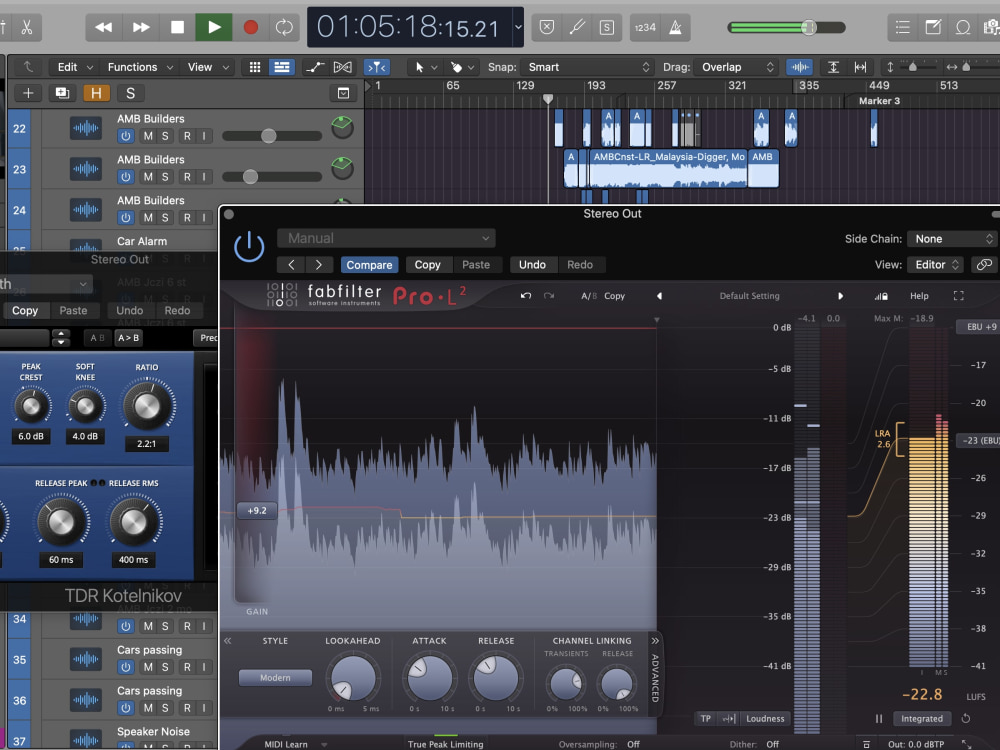
Task: Open the View menu in Tracks area
Action: tap(208, 67)
